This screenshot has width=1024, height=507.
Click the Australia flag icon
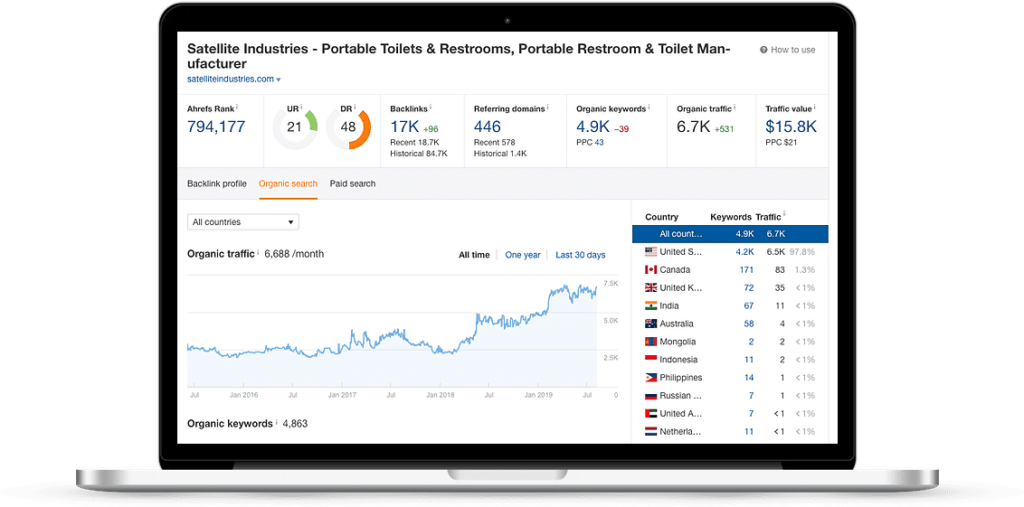click(x=650, y=324)
